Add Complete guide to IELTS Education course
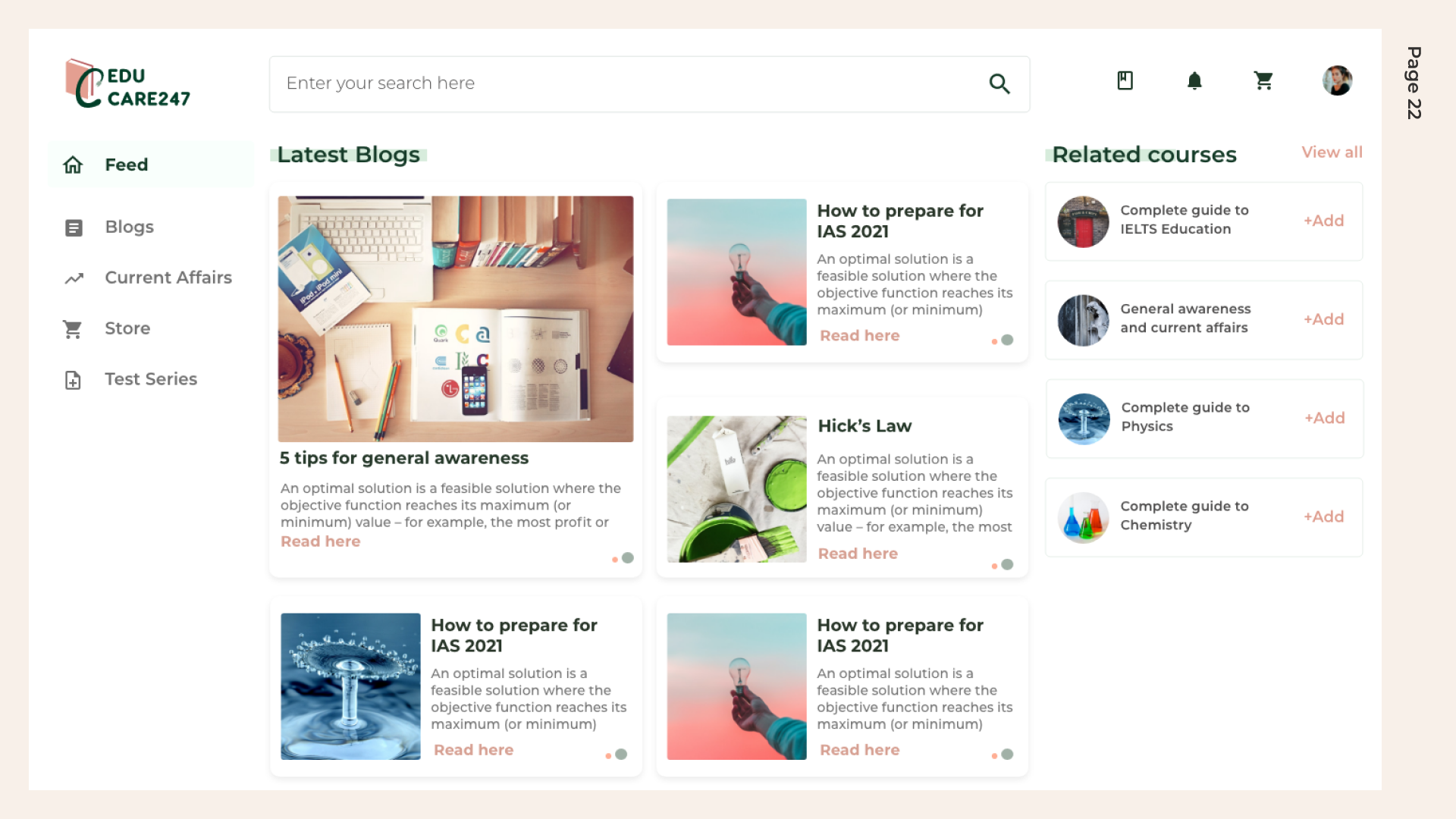 (1323, 221)
